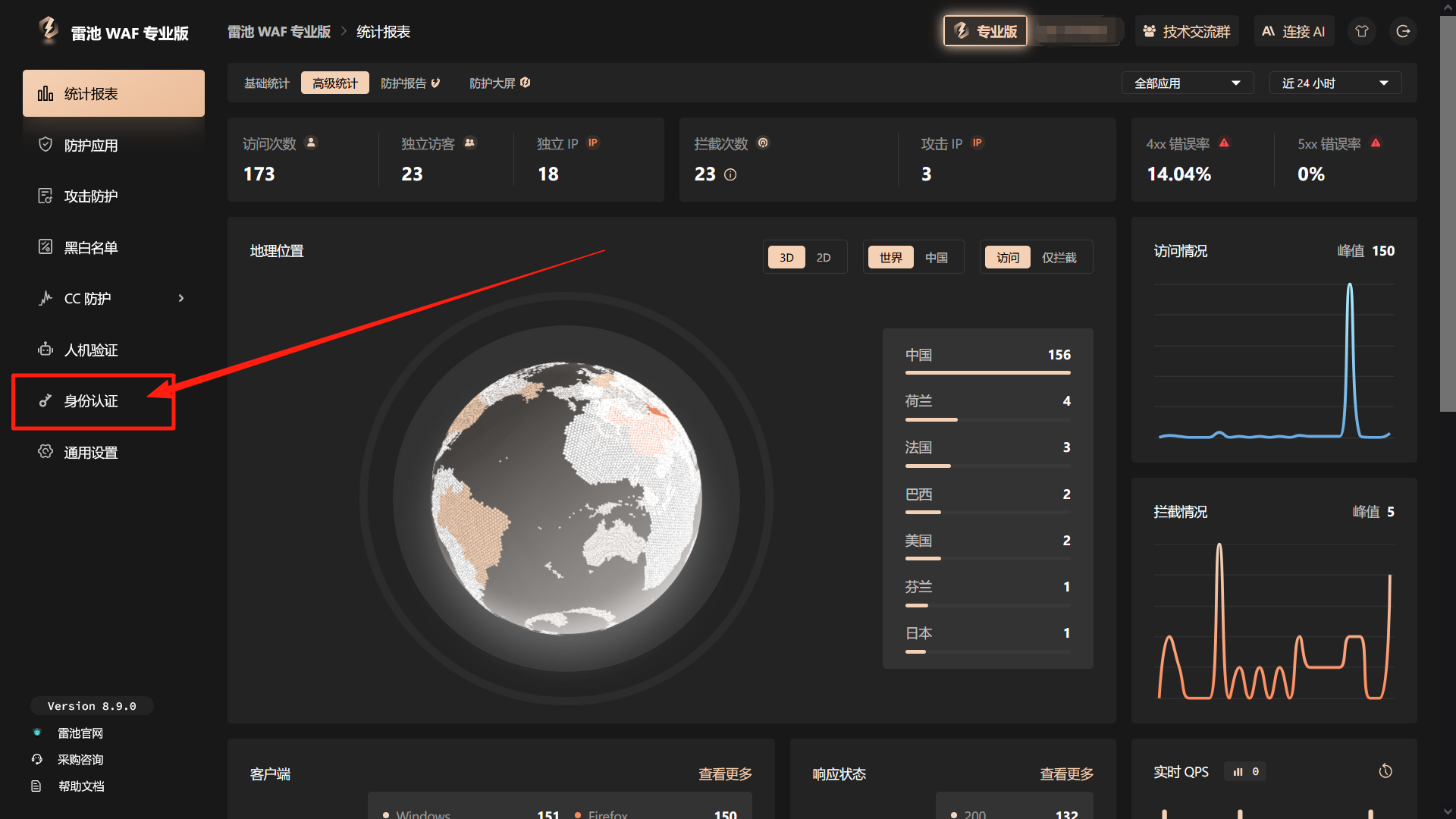The height and width of the screenshot is (819, 1456).
Task: Click the 拦截次数 target icon
Action: (763, 143)
